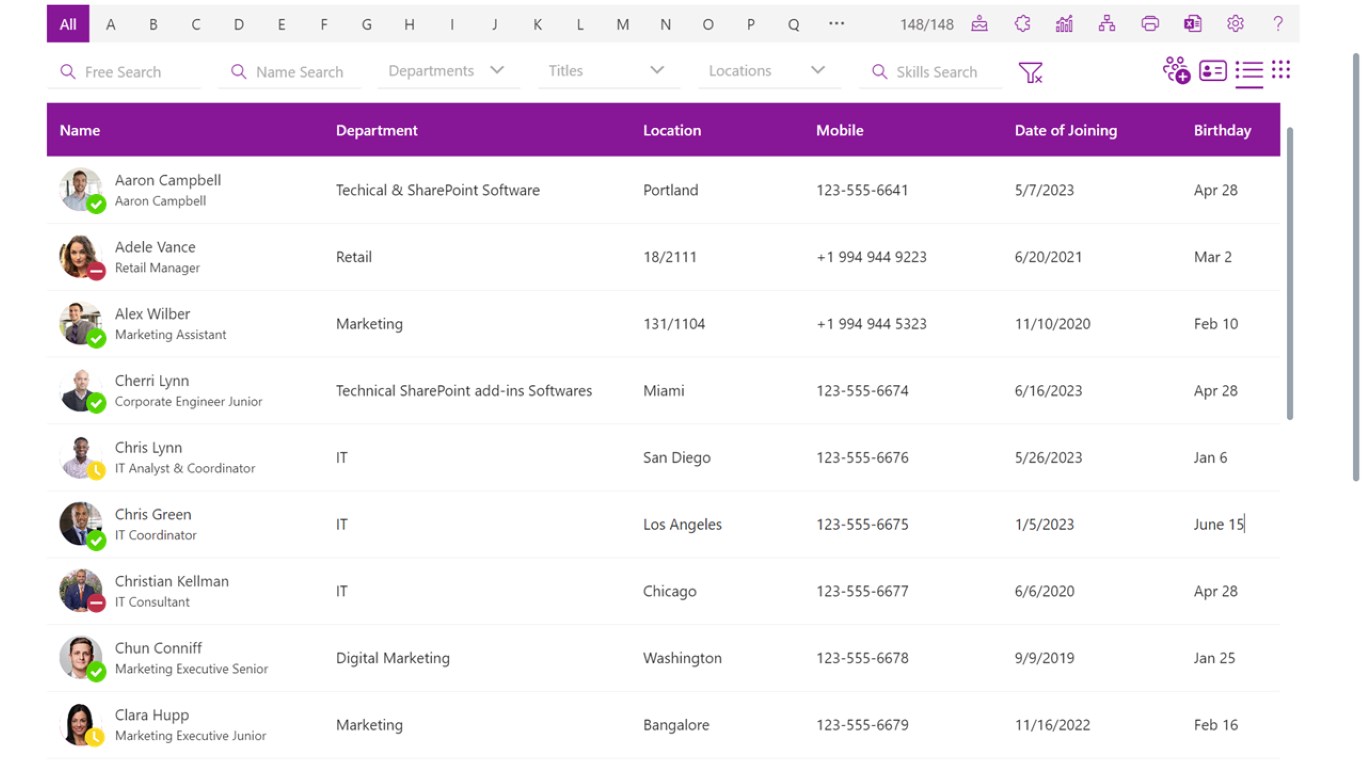Select the All alphabet tab
Image resolution: width=1366 pixels, height=768 pixels.
pyautogui.click(x=68, y=24)
